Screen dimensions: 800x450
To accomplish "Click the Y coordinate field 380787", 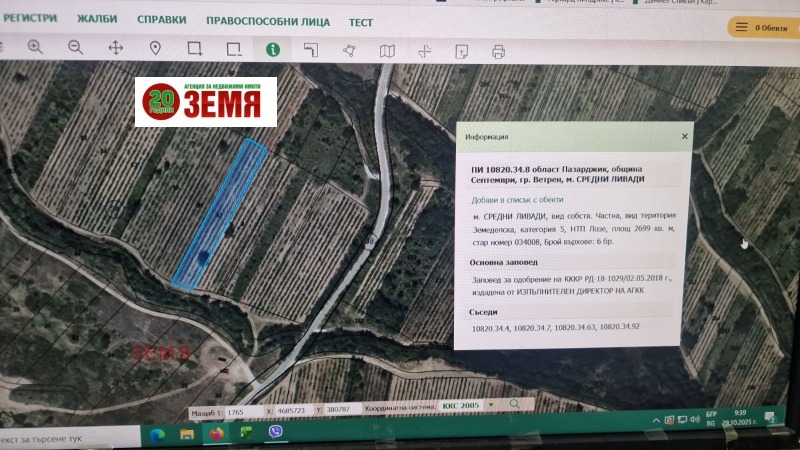I will pos(342,409).
